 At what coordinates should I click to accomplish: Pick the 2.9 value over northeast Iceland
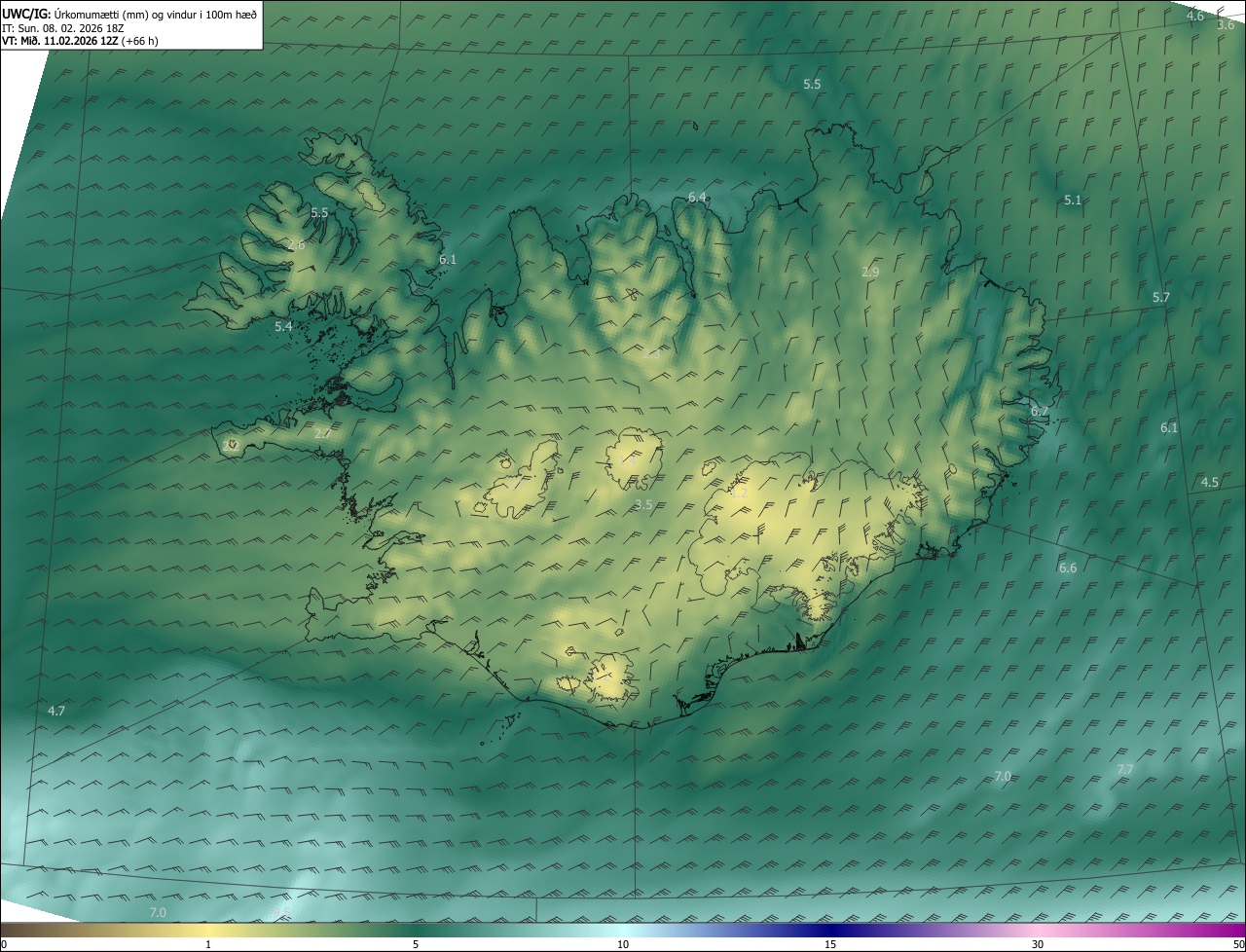[x=870, y=273]
